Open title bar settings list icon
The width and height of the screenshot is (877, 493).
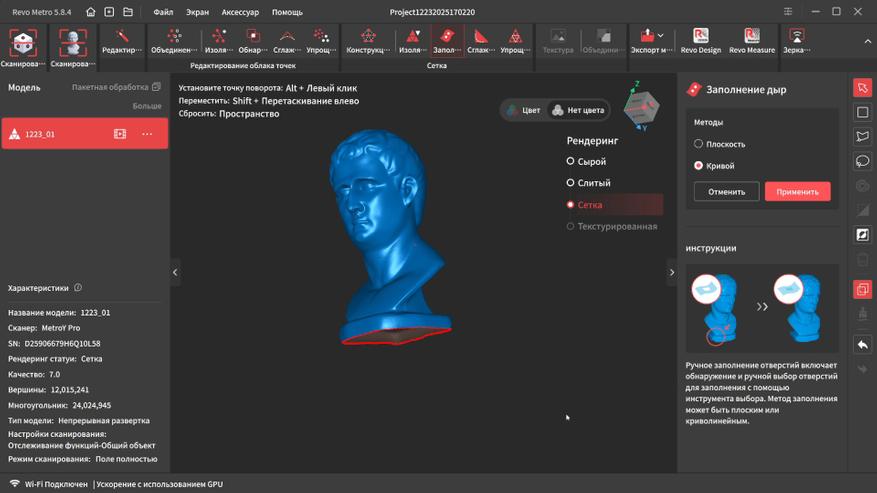pos(788,12)
